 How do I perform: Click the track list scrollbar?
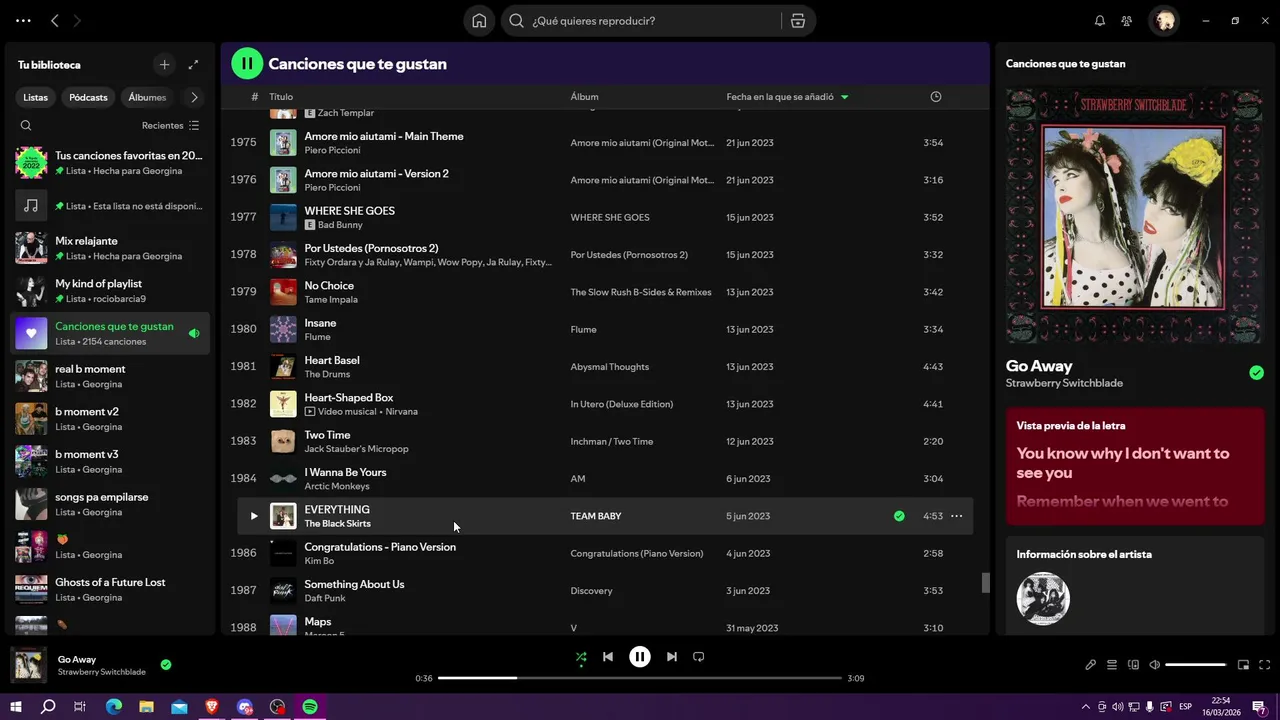[985, 582]
